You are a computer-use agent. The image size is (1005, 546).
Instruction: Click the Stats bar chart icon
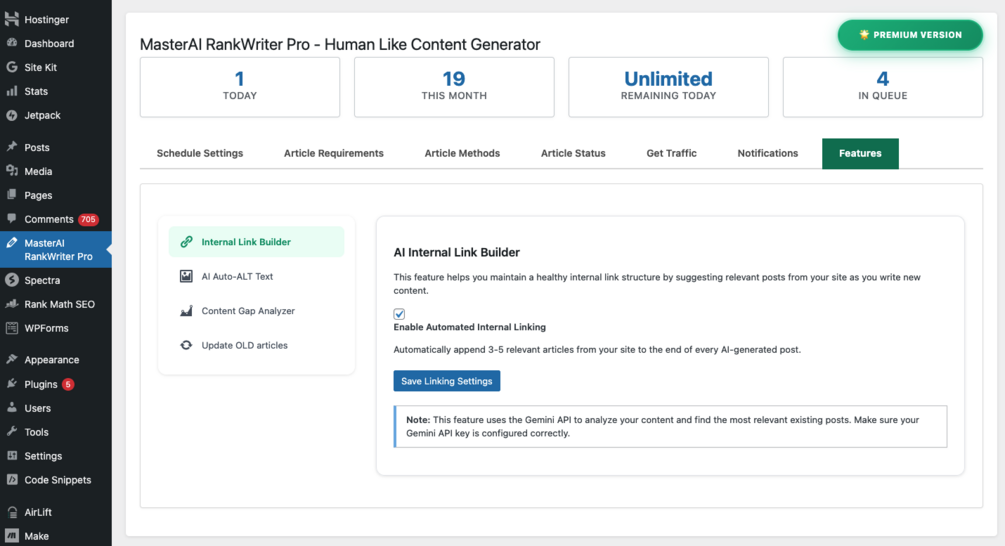pos(12,91)
